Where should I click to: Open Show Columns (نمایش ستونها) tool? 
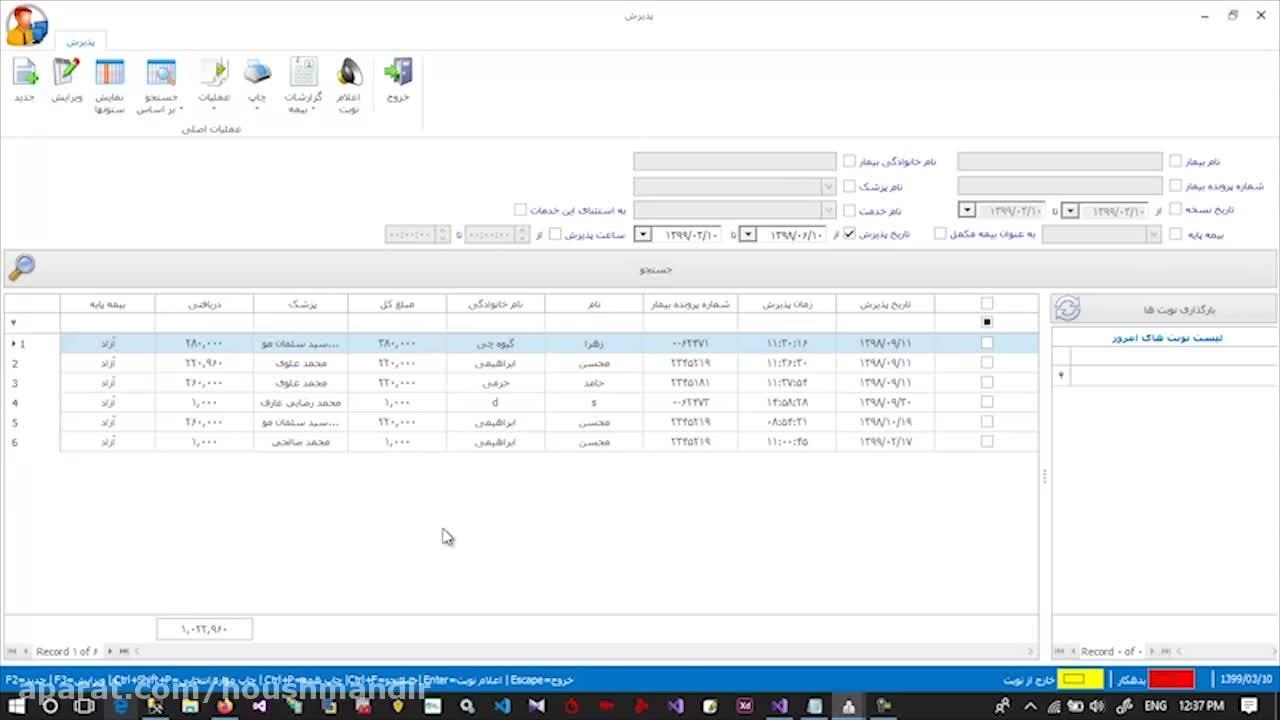(x=109, y=74)
